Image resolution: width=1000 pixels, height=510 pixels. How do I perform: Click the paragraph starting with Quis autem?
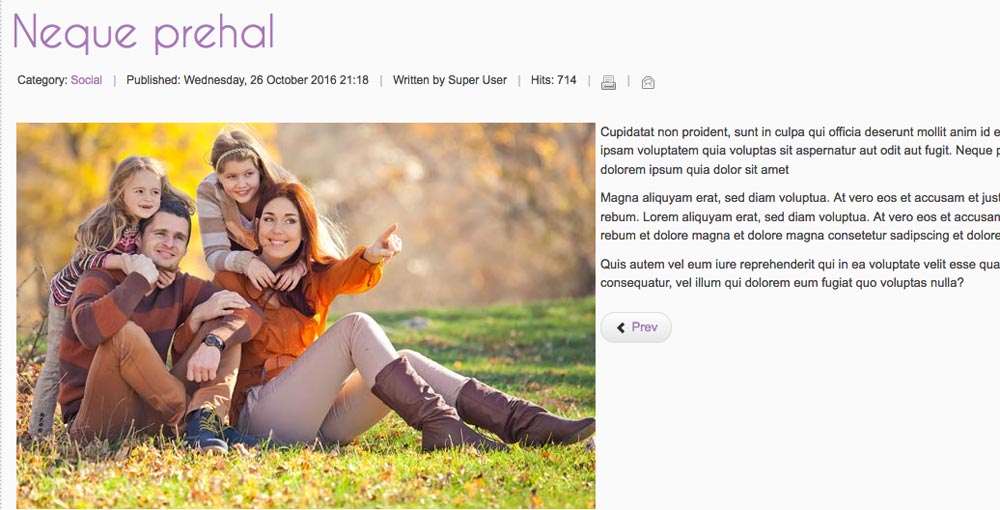pos(800,273)
